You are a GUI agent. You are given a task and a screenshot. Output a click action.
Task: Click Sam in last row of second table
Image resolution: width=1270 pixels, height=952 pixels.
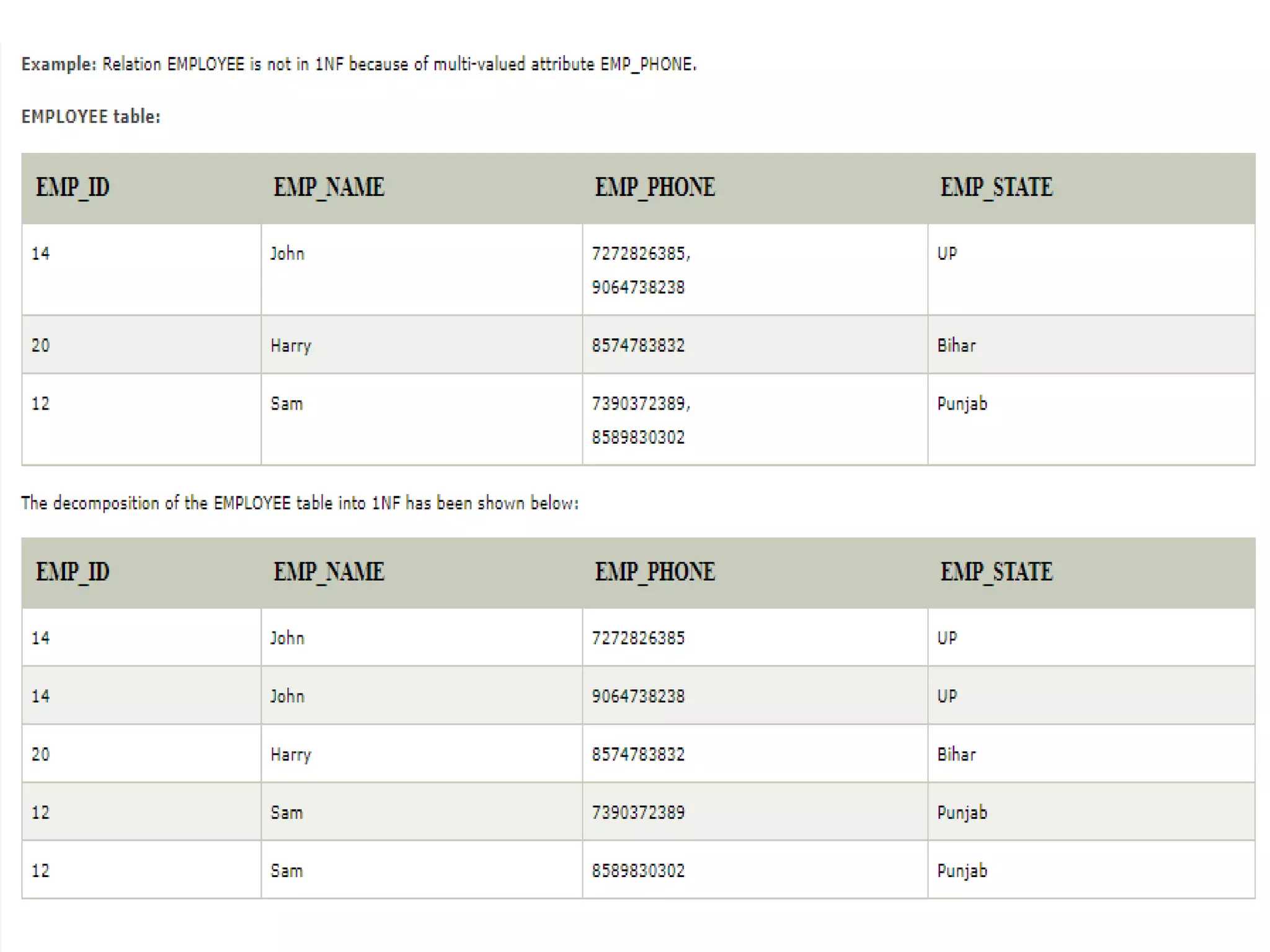pyautogui.click(x=286, y=871)
